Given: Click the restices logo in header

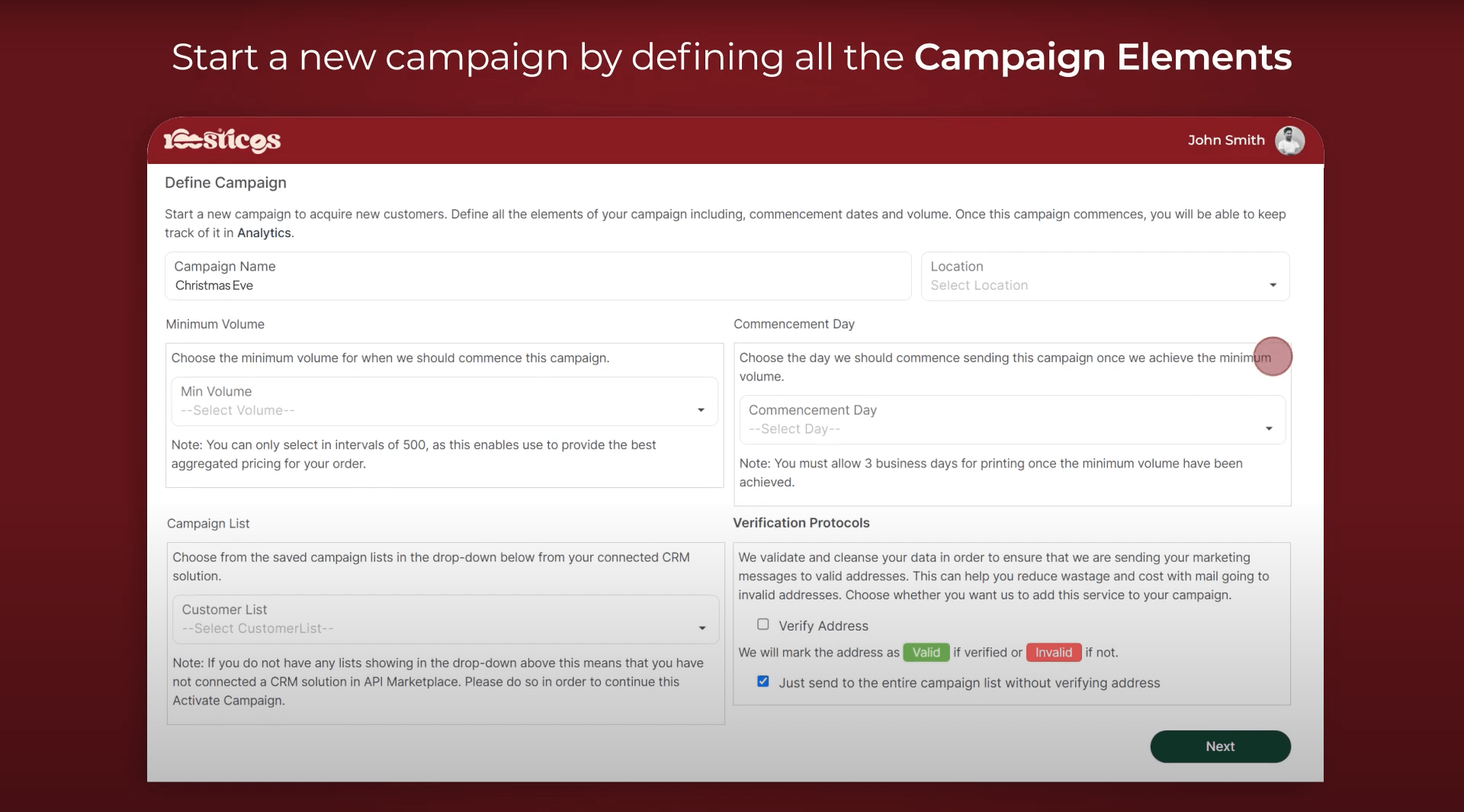Looking at the screenshot, I should tap(223, 140).
